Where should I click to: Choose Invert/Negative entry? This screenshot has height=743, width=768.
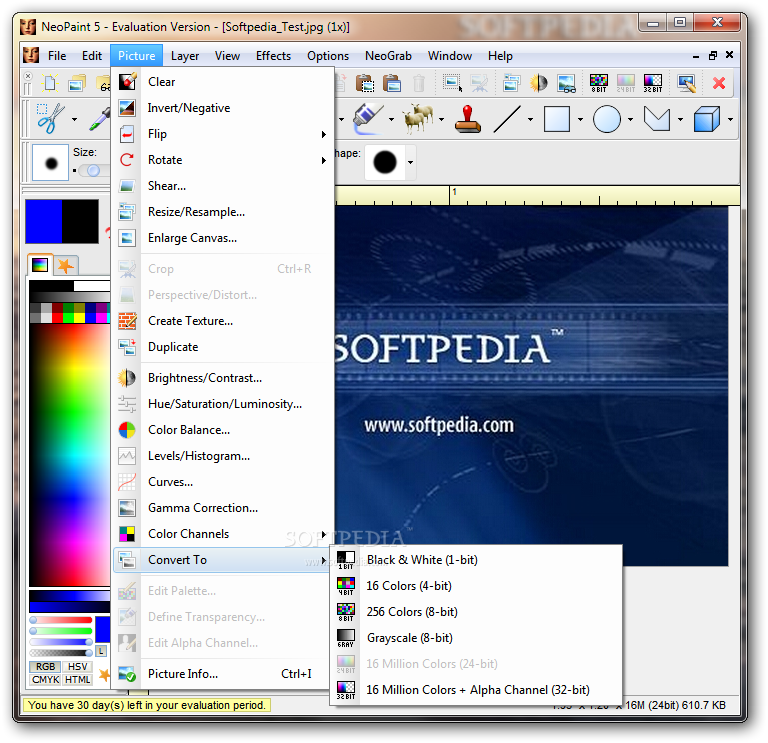(224, 108)
